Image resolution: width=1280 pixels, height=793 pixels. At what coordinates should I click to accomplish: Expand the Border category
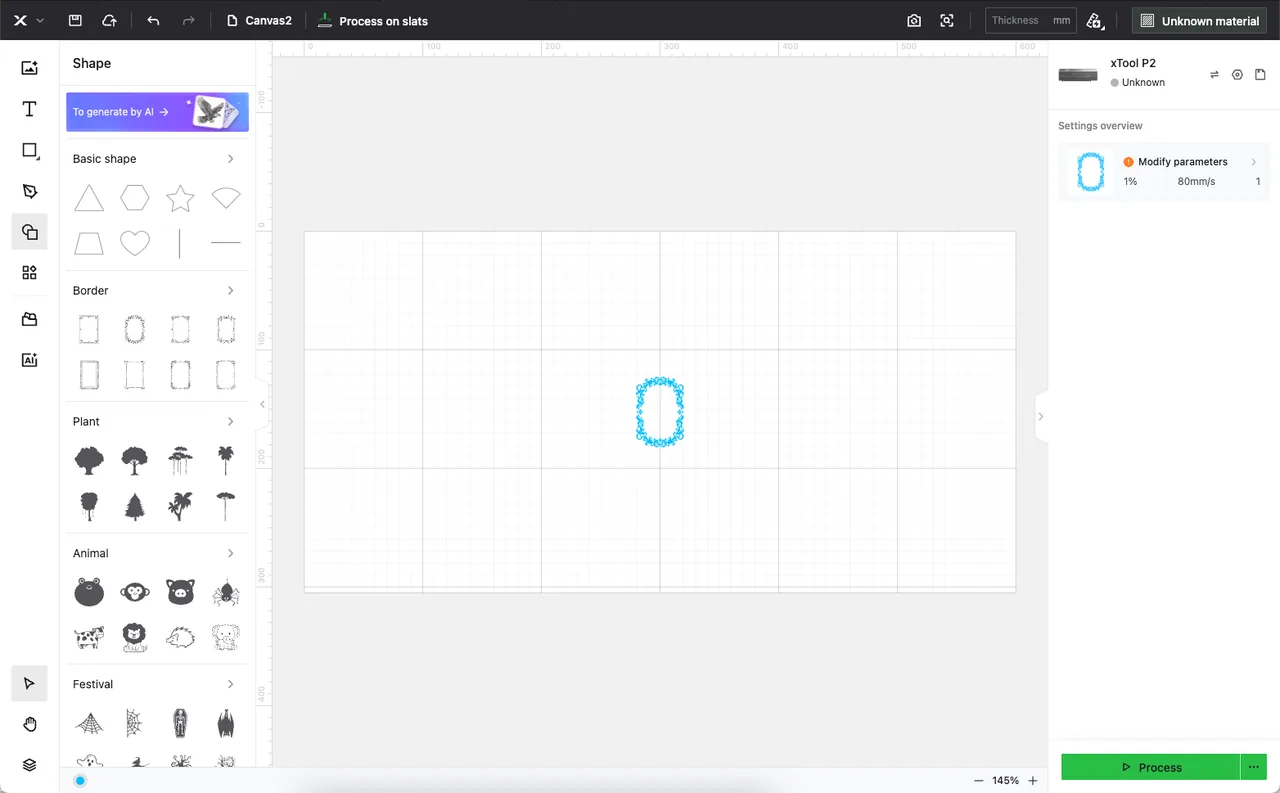[x=230, y=291]
